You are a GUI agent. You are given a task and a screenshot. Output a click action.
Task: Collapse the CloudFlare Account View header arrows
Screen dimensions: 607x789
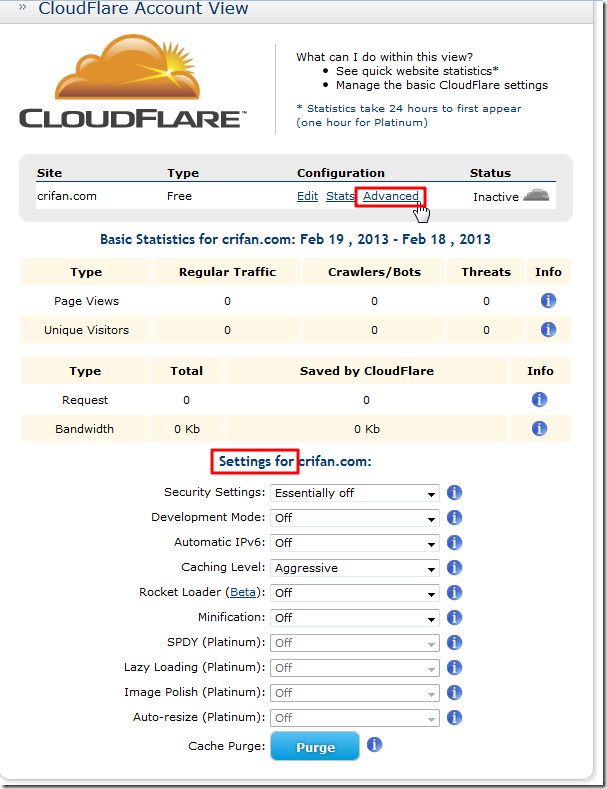[22, 8]
